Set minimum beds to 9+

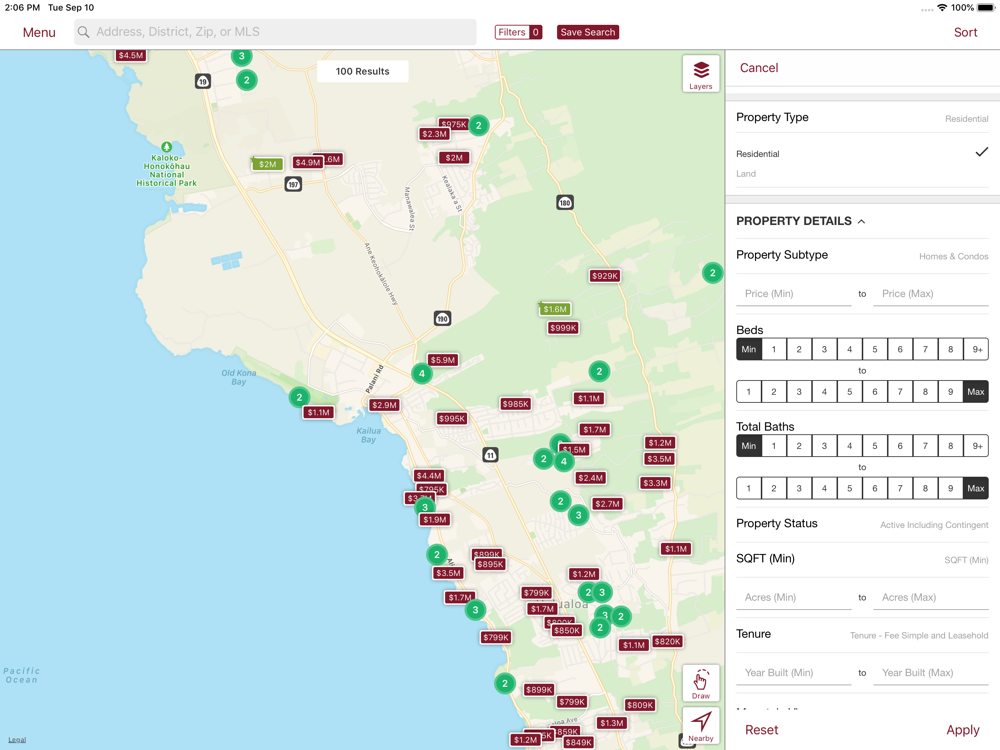(x=976, y=349)
